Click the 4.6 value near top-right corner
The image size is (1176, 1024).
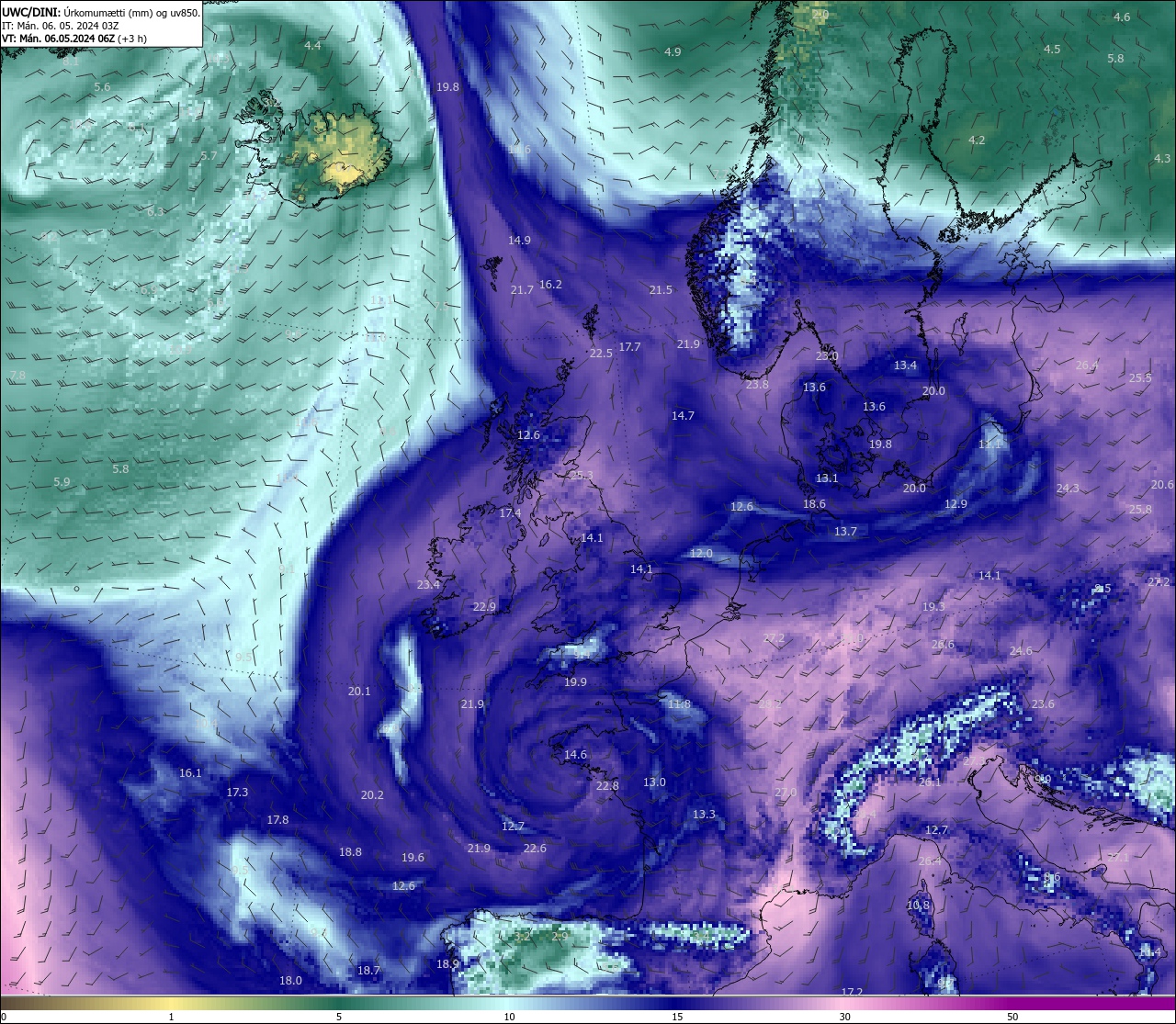[x=1122, y=17]
